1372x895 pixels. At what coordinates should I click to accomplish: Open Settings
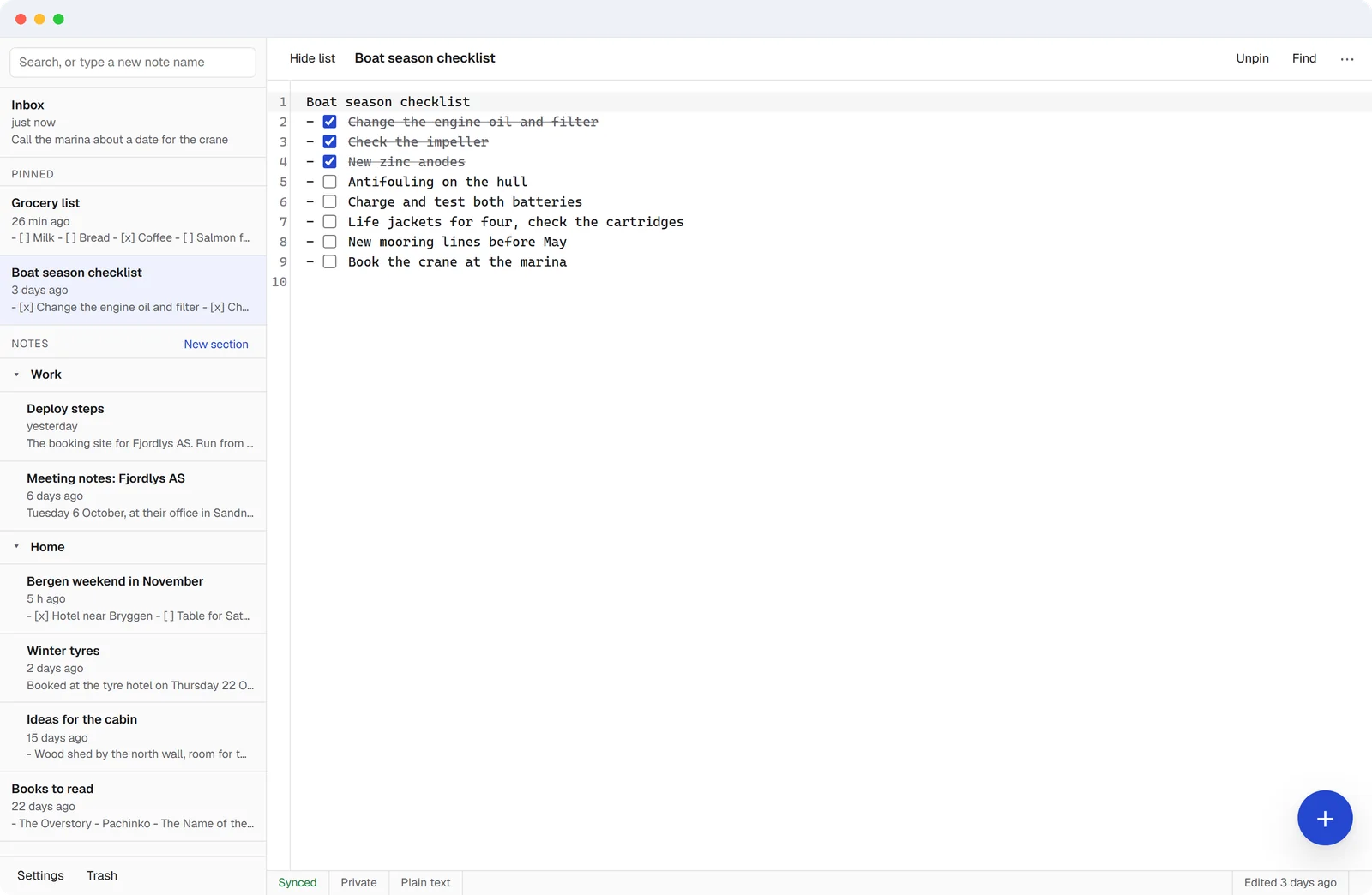(x=40, y=875)
